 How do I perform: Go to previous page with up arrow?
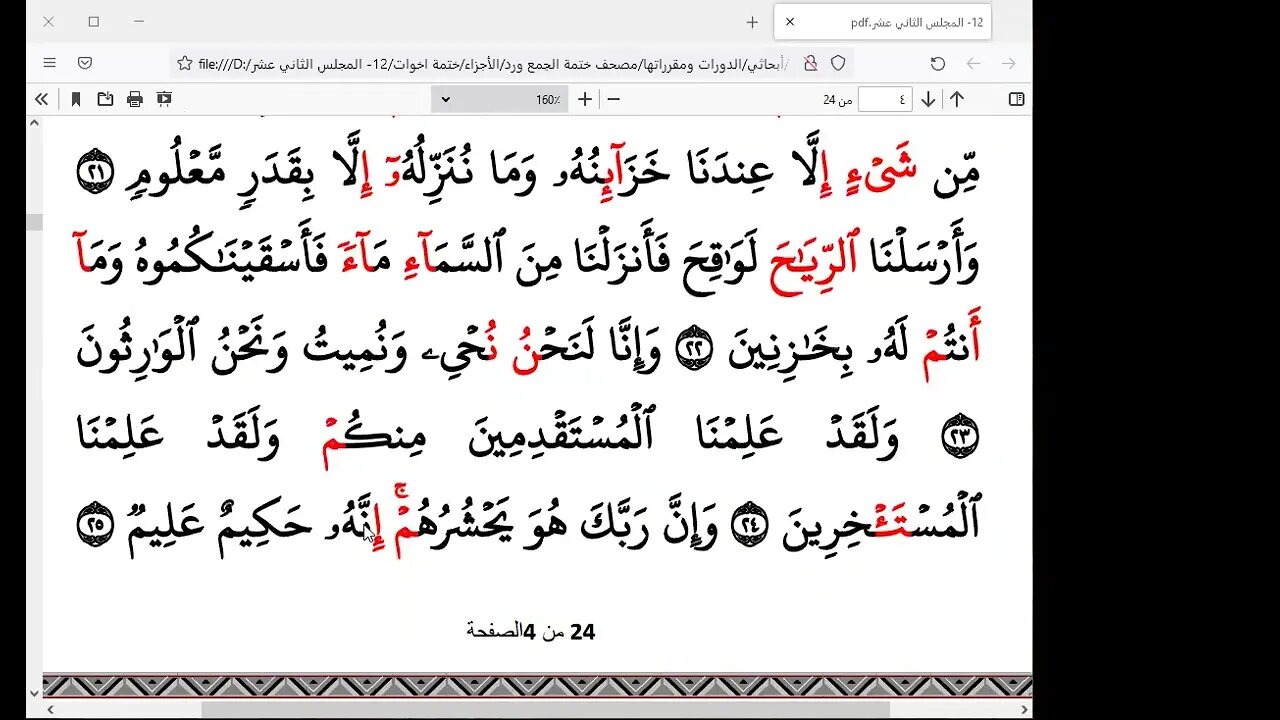point(957,99)
